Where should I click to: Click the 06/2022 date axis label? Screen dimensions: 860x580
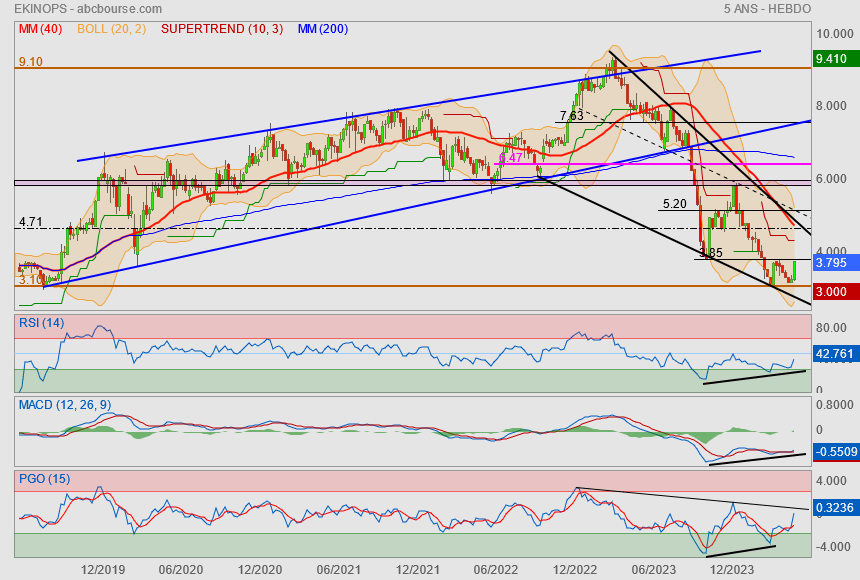point(496,570)
